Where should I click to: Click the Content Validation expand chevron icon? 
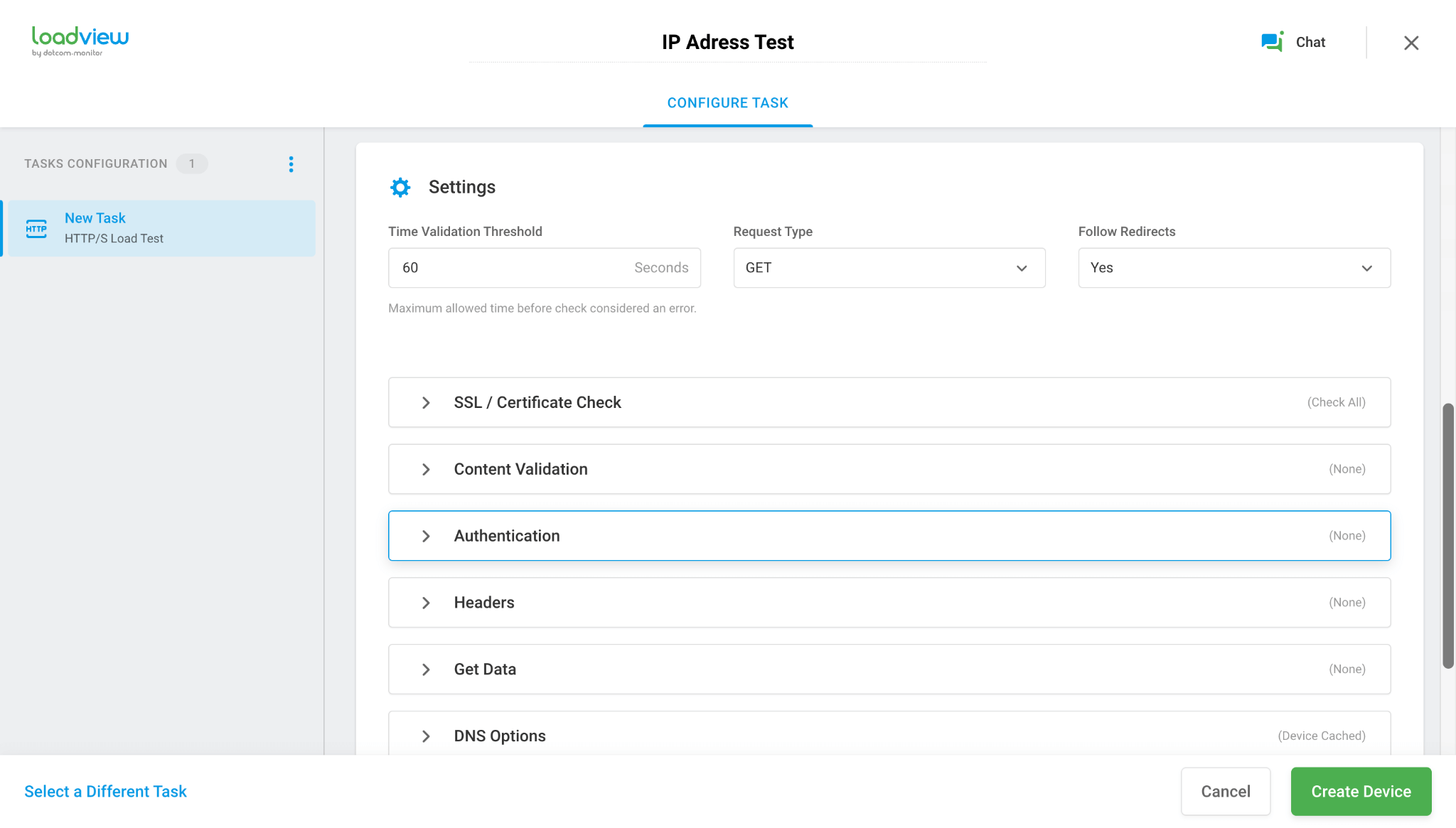pyautogui.click(x=425, y=468)
